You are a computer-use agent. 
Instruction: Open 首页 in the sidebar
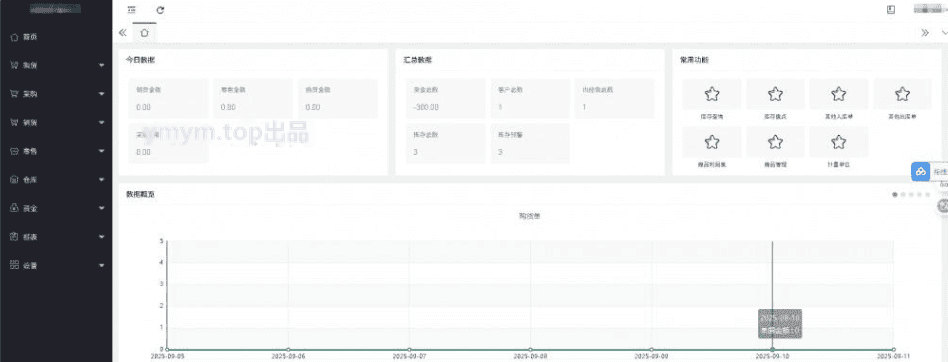click(31, 37)
